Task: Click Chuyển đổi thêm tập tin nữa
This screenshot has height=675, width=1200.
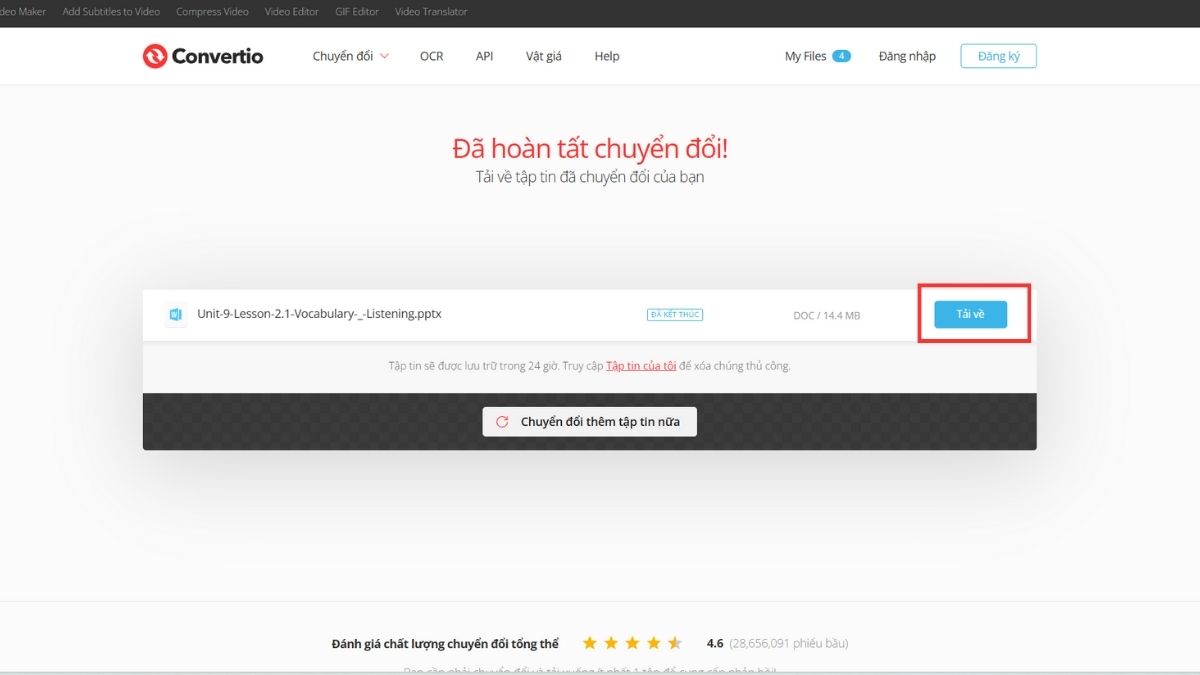Action: 589,421
